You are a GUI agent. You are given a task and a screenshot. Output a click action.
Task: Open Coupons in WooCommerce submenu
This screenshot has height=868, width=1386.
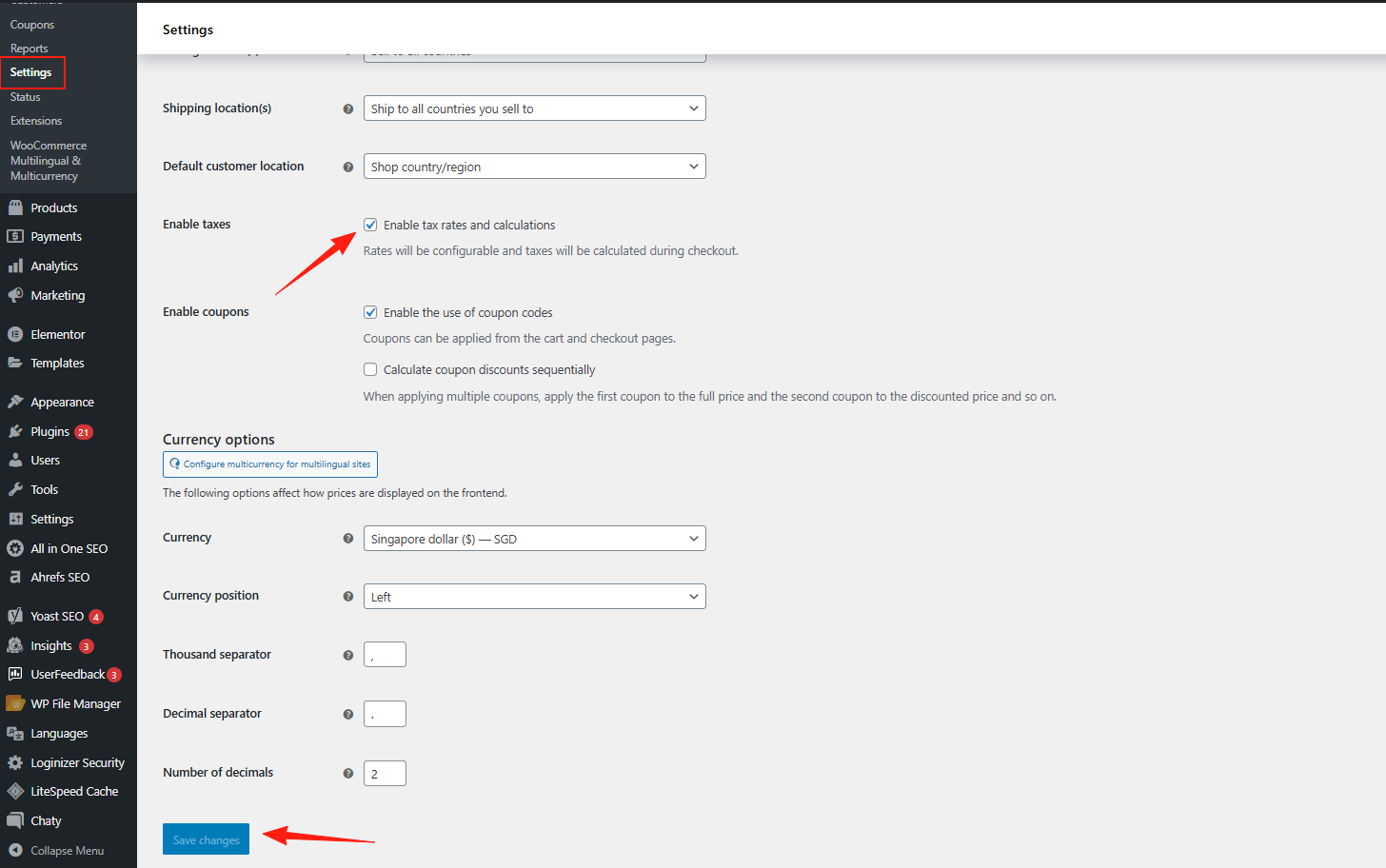tap(32, 25)
